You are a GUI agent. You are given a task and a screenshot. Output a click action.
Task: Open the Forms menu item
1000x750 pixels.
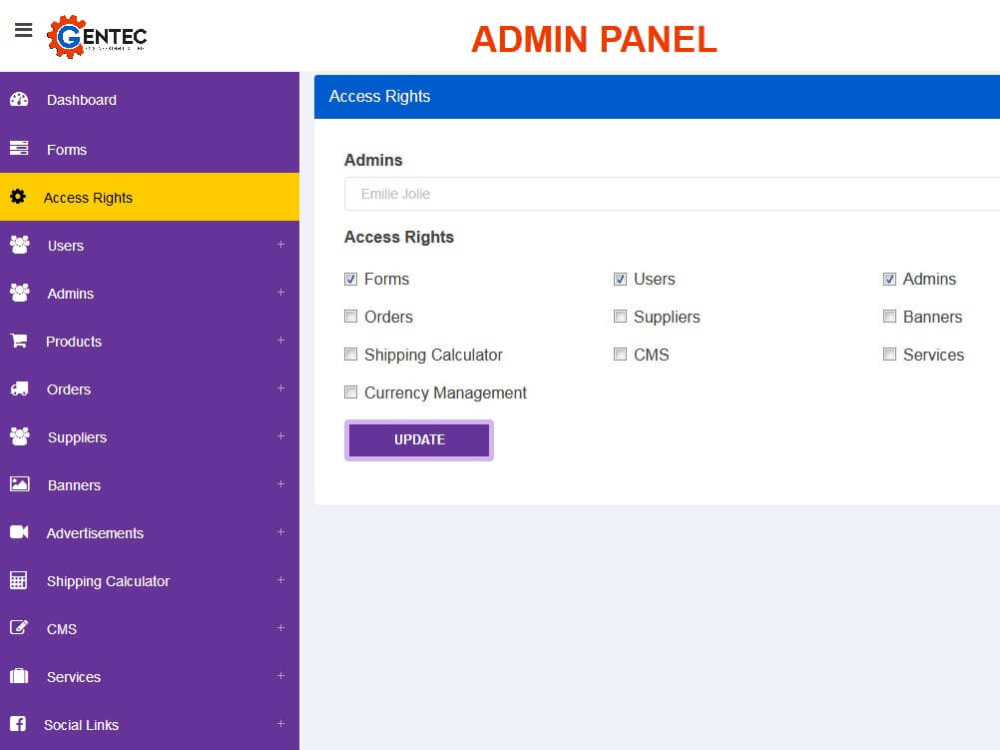pos(149,149)
